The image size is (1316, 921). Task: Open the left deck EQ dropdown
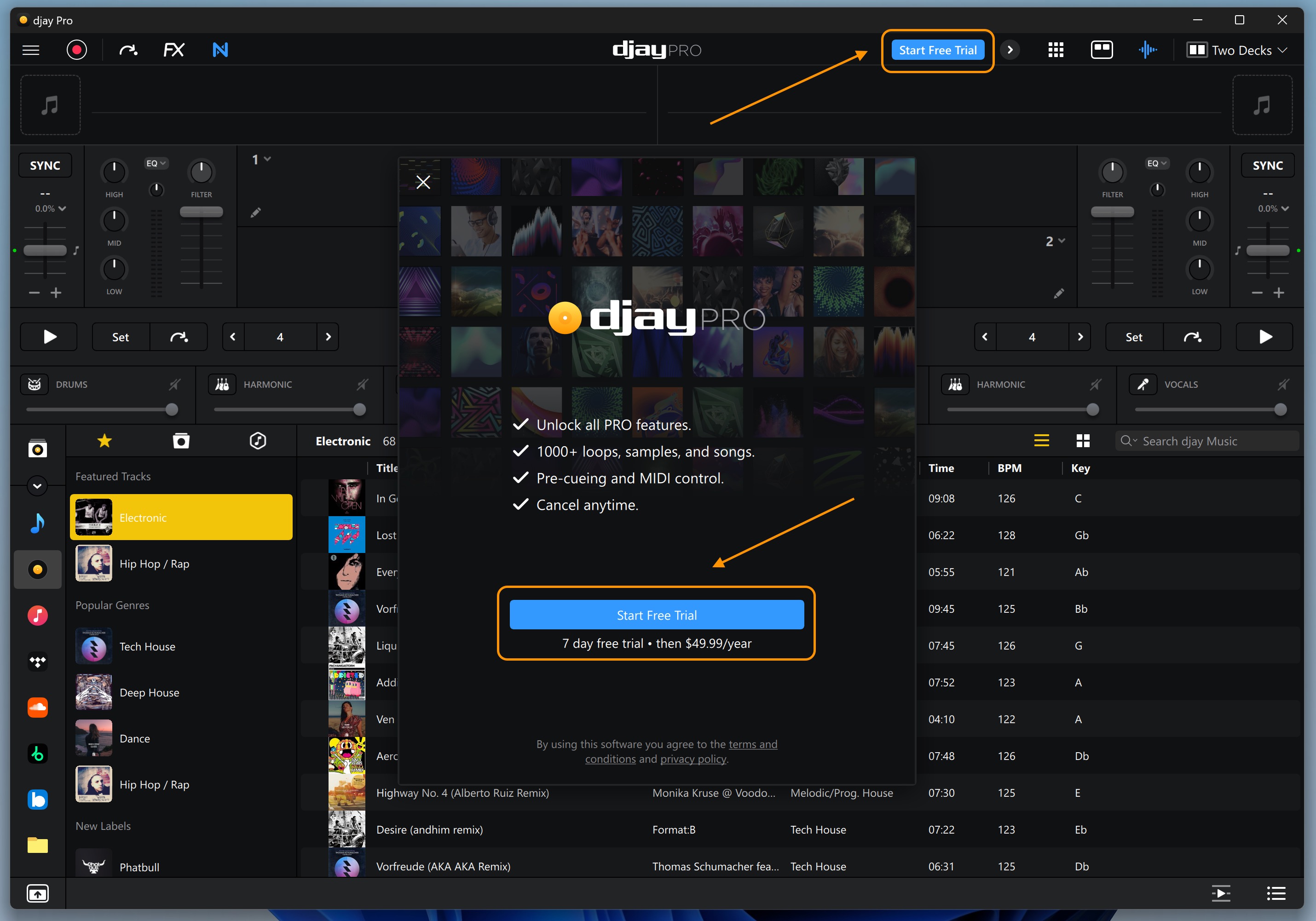156,163
